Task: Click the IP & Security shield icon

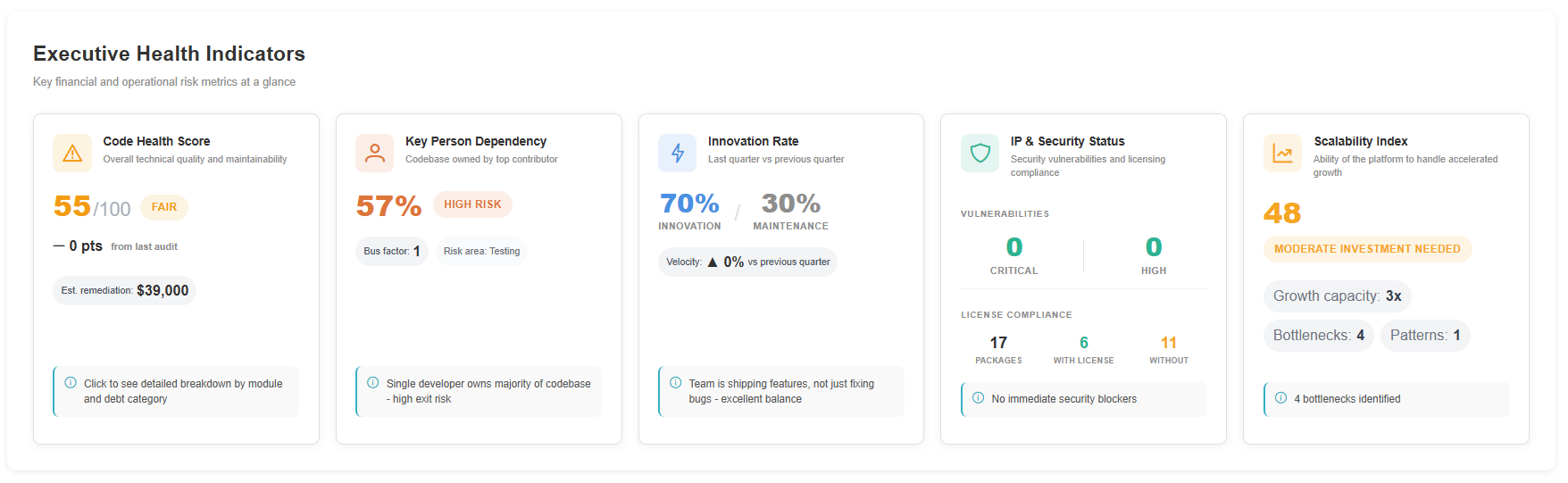Action: pos(980,154)
